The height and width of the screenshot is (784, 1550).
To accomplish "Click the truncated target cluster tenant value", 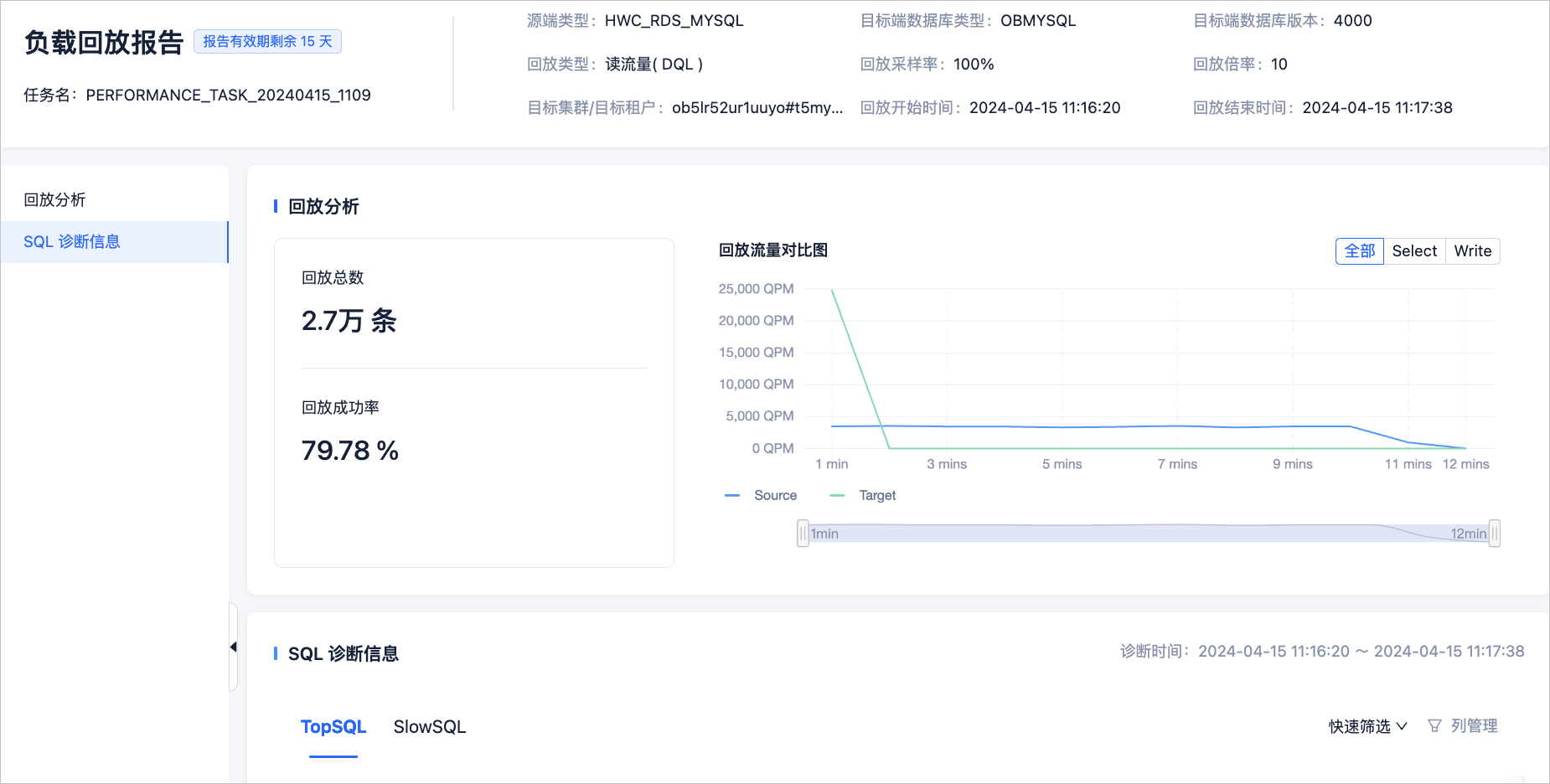I will [x=757, y=108].
